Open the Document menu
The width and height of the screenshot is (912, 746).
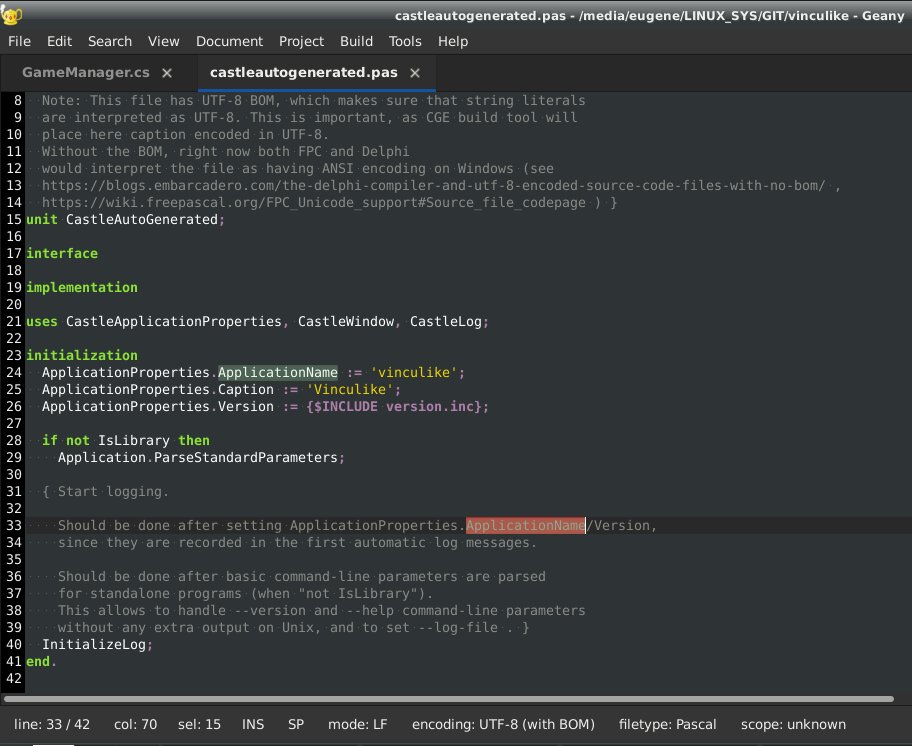click(x=229, y=41)
